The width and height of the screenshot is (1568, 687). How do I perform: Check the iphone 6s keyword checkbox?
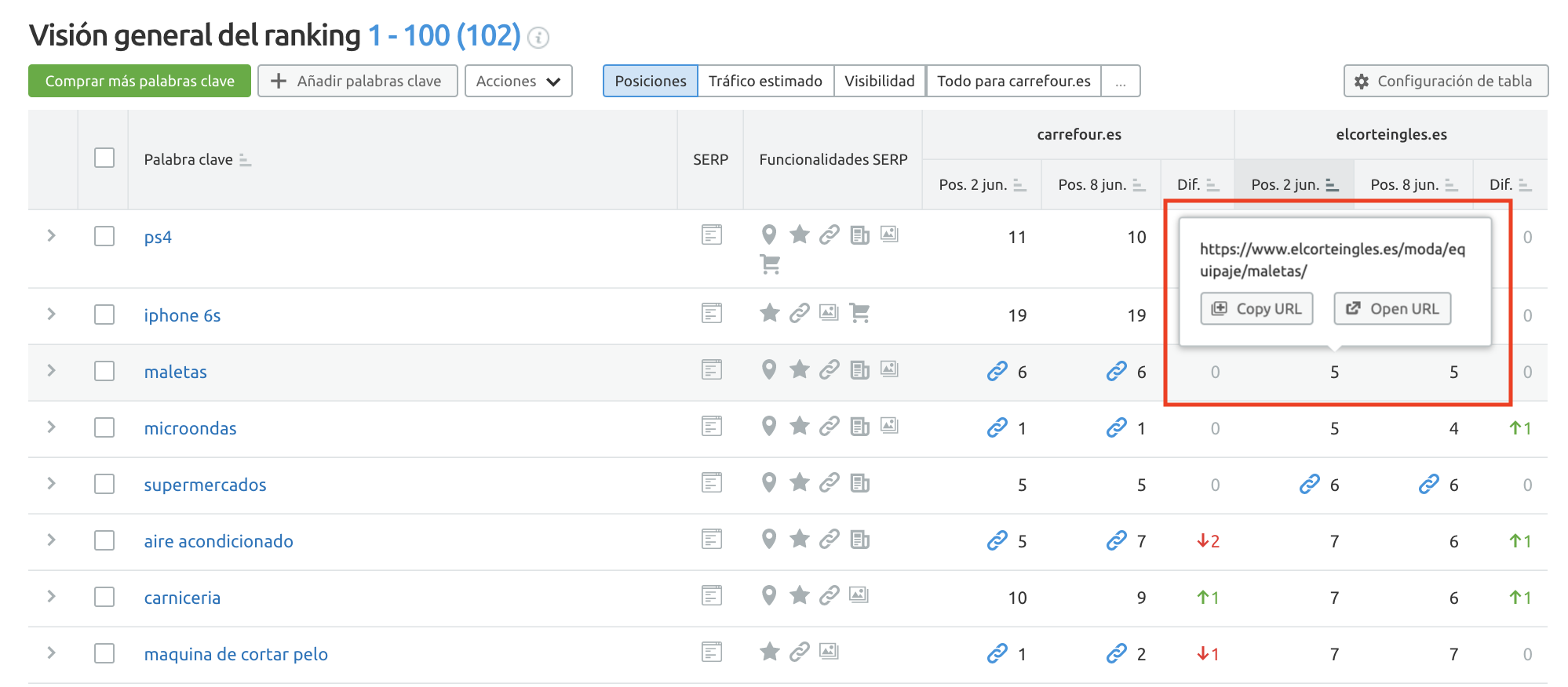tap(104, 314)
